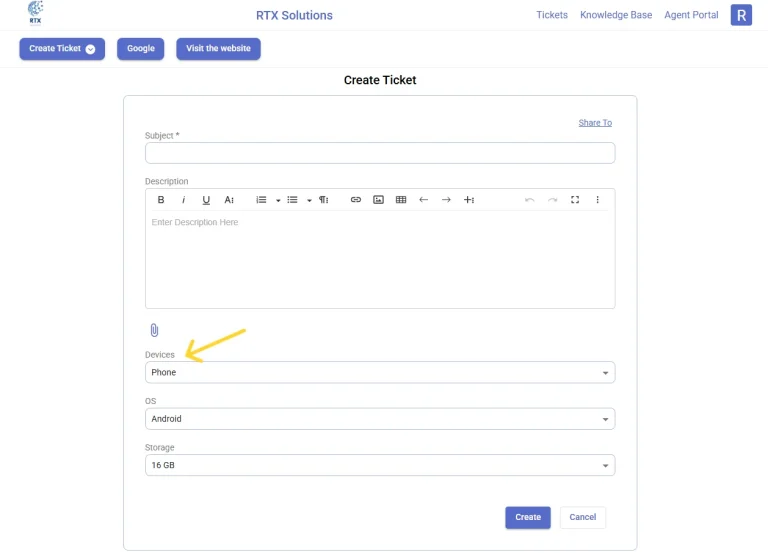Open the Devices dropdown showing Phone
Viewport: 768px width, 553px height.
click(380, 373)
